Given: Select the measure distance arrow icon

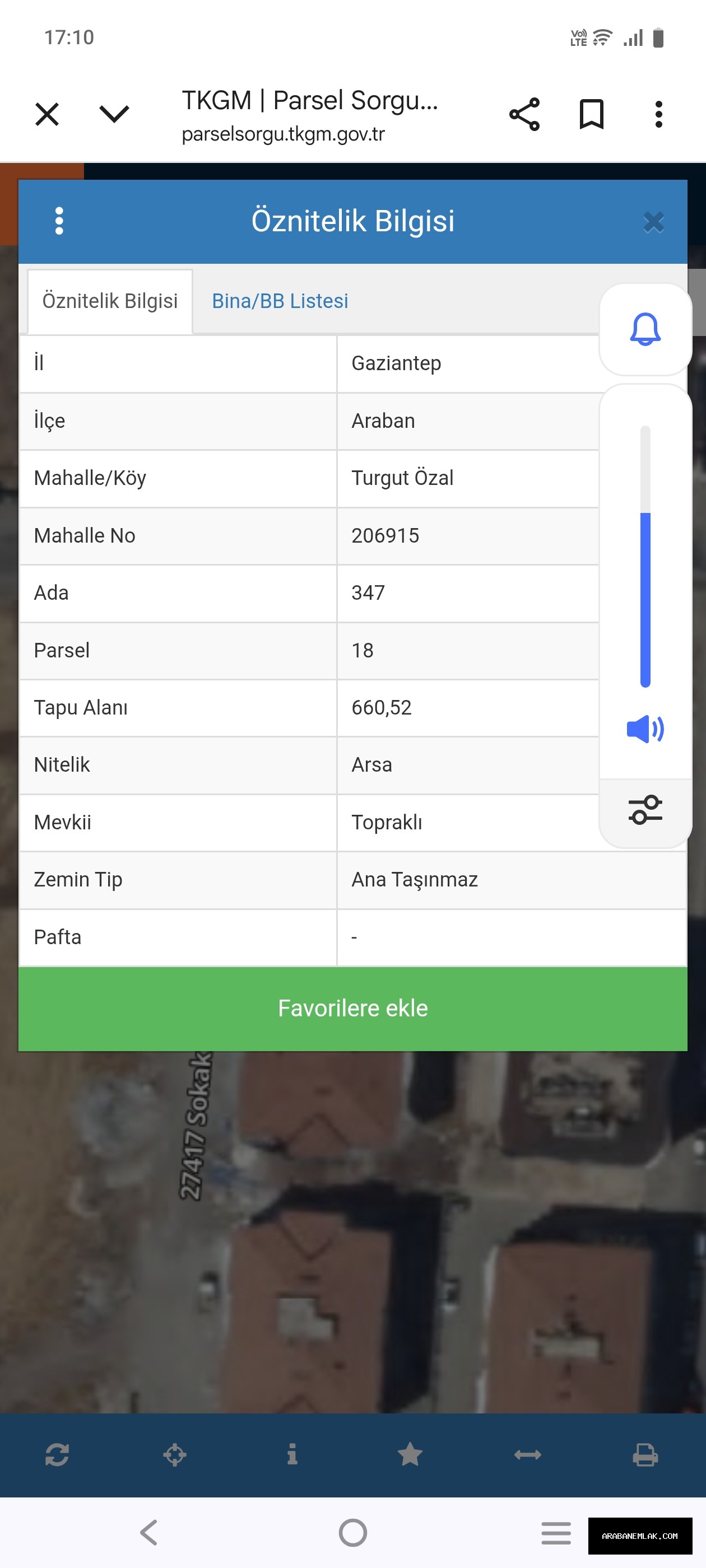Looking at the screenshot, I should [x=527, y=1455].
